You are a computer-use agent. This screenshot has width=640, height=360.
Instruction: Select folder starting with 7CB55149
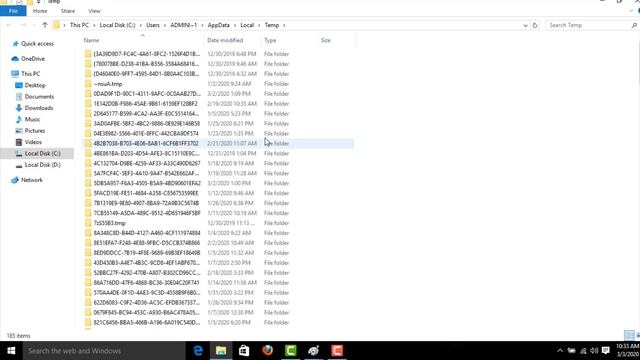click(x=147, y=213)
